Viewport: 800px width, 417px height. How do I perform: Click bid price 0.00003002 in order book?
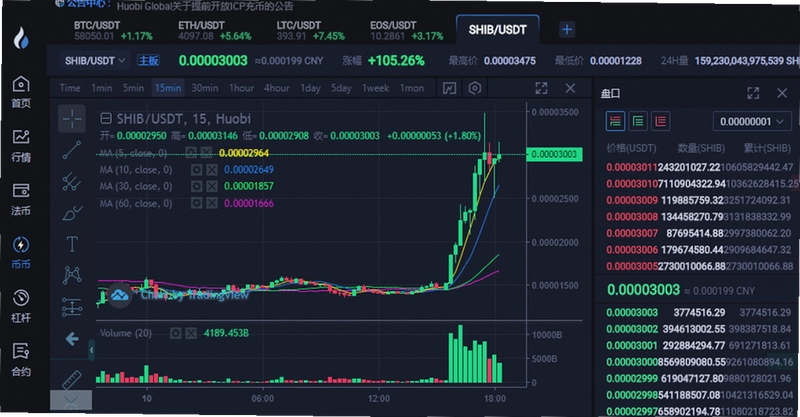pyautogui.click(x=632, y=329)
